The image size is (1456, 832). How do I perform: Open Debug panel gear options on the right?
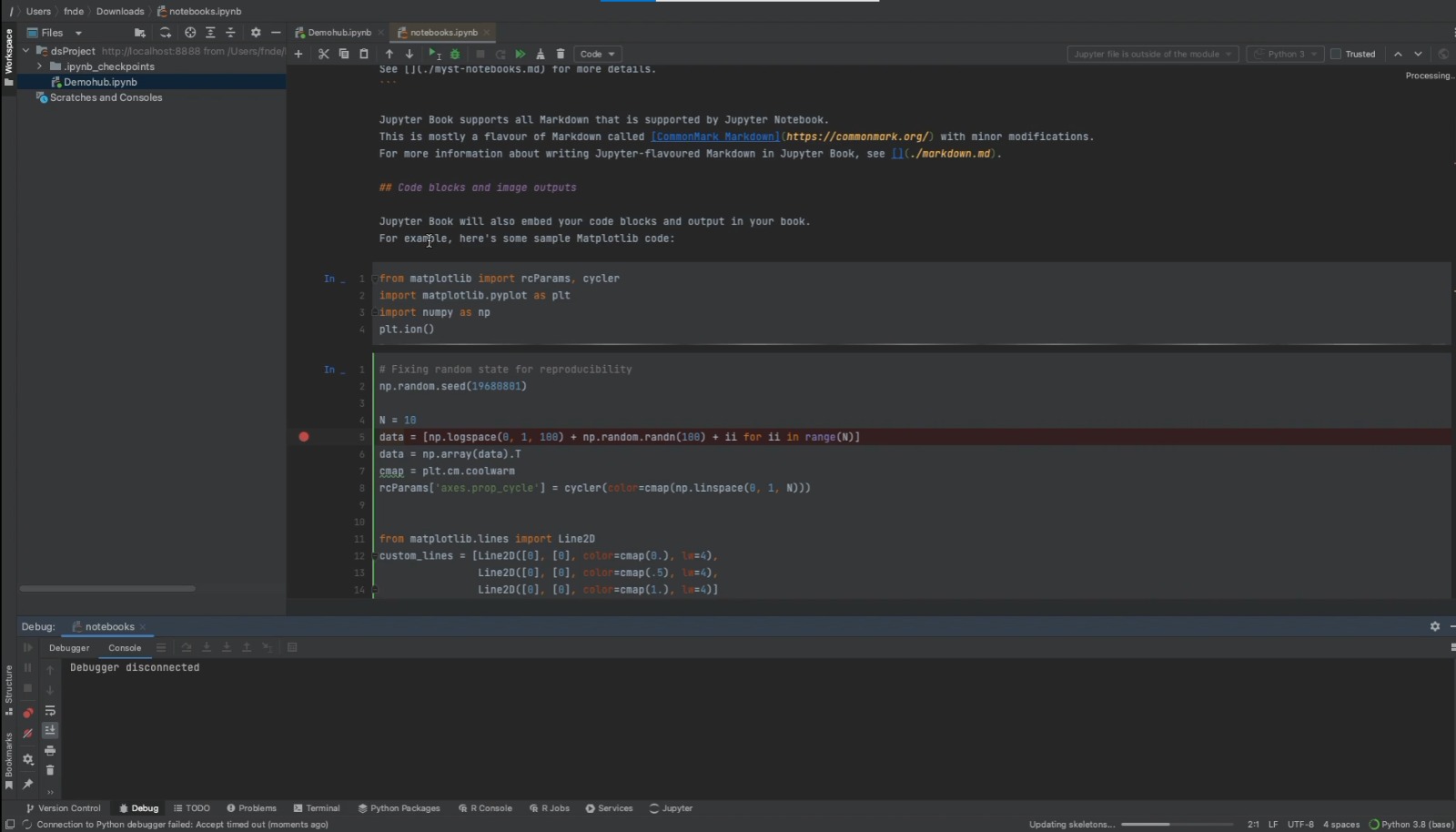(x=1435, y=626)
